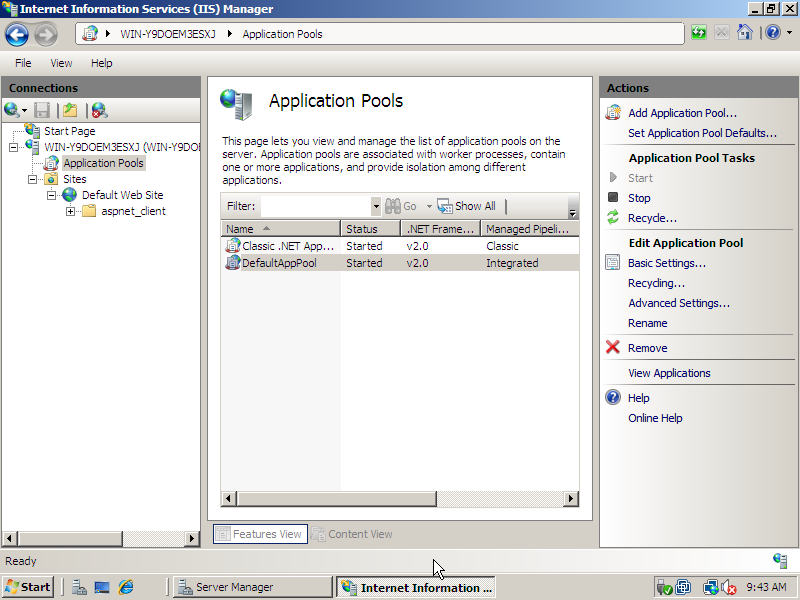Sort by the Status column header

point(370,229)
